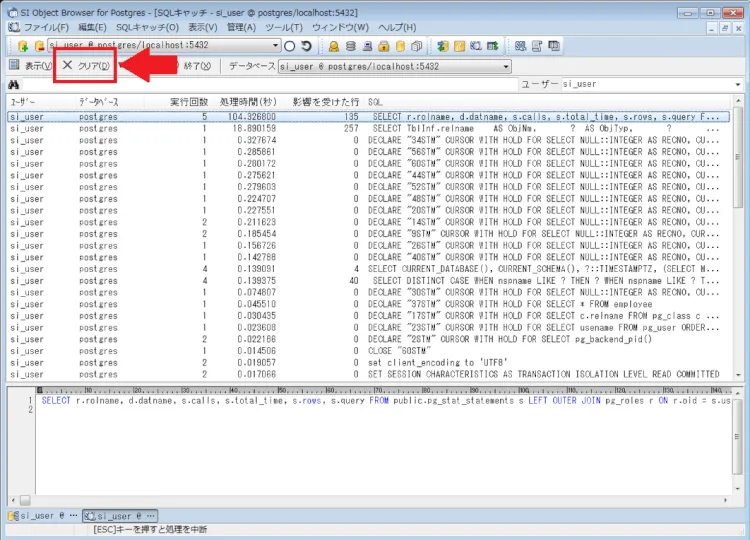Screen dimensions: 750x540
Task: Click the binoculars search icon
Action: pyautogui.click(x=13, y=85)
